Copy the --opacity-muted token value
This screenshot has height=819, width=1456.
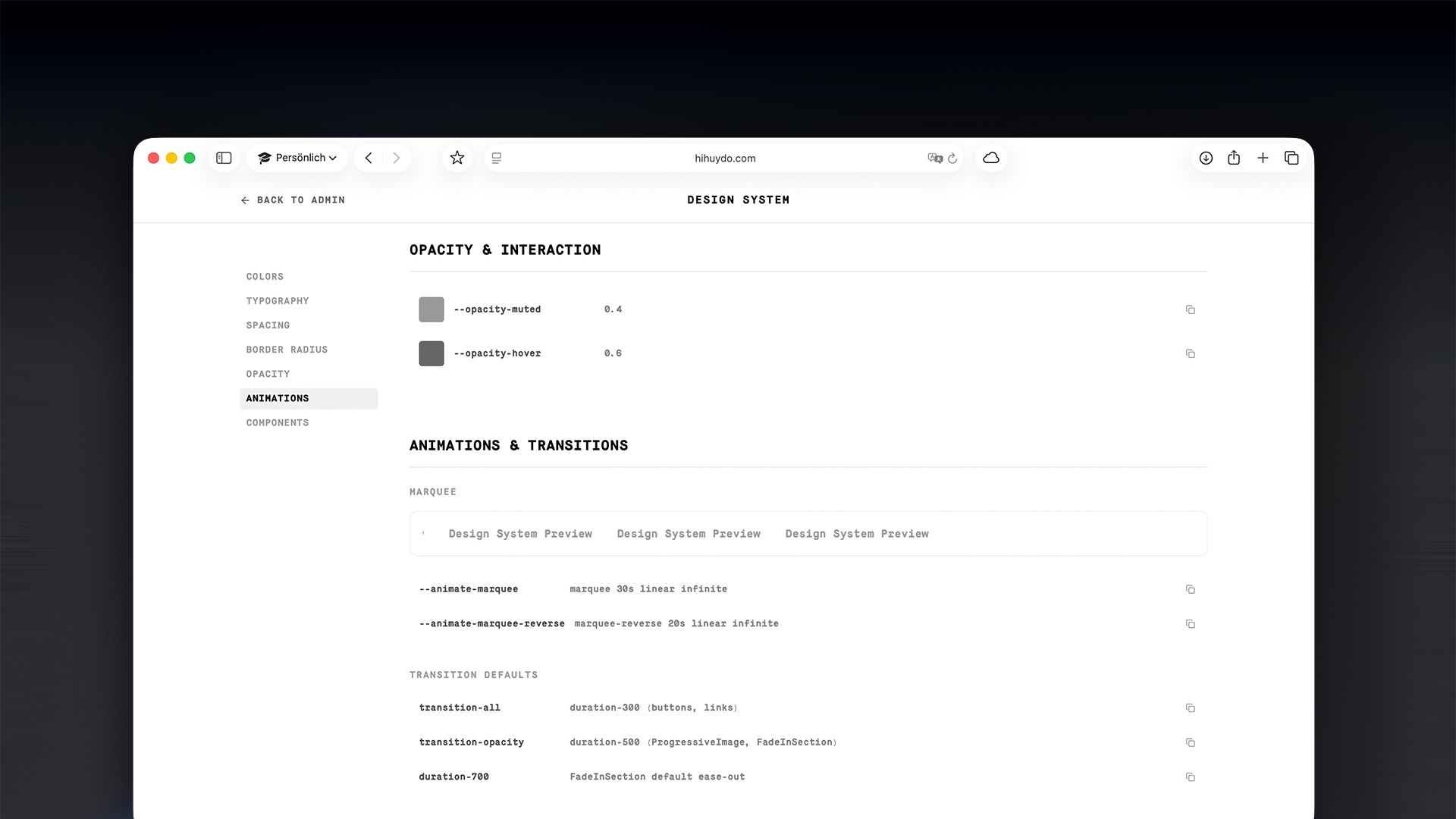click(x=1191, y=309)
